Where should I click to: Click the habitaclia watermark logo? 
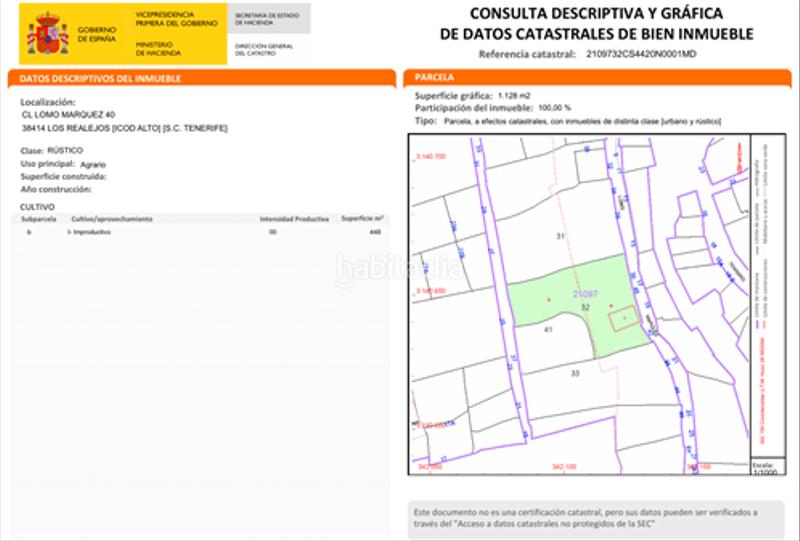(398, 270)
